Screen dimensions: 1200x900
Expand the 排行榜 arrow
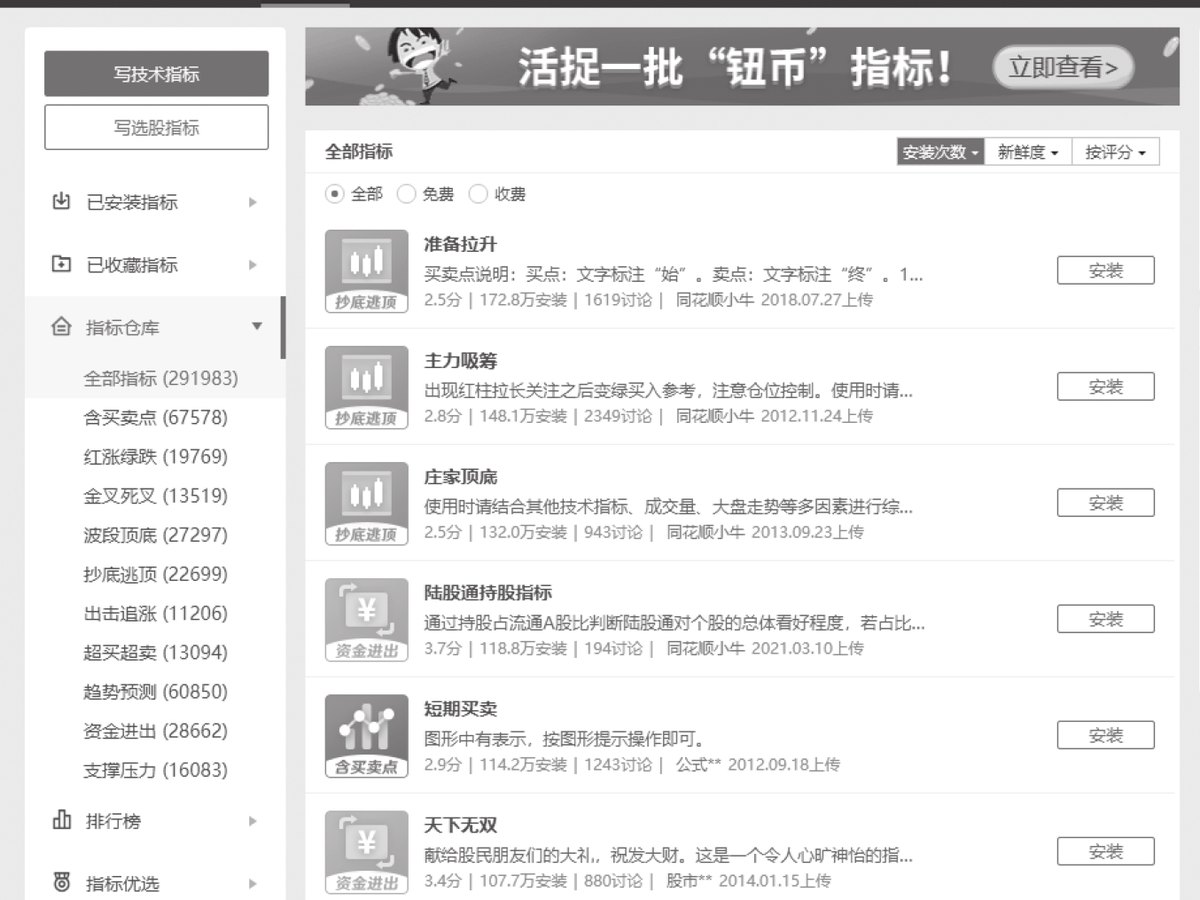click(253, 821)
